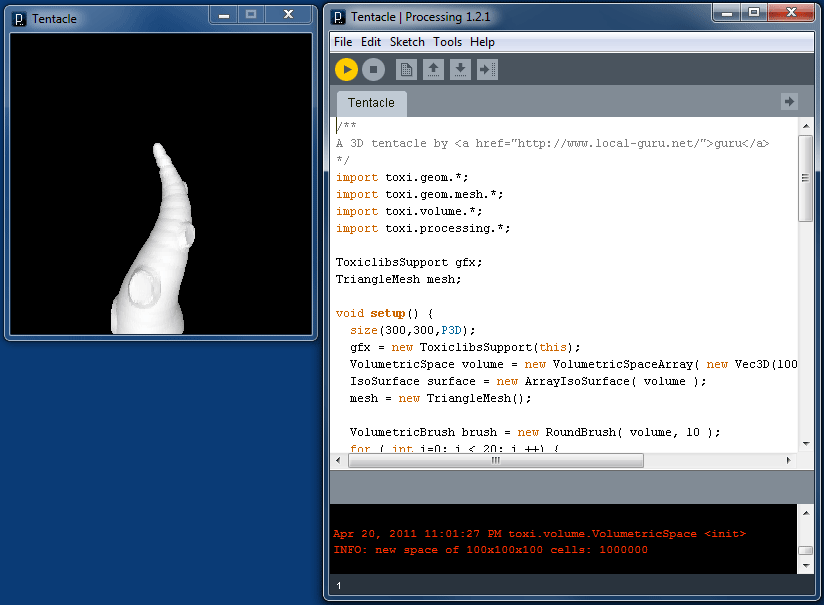Click the 'VolumetricBrush brush' code line
Viewport: 824px width, 605px height.
tap(535, 432)
